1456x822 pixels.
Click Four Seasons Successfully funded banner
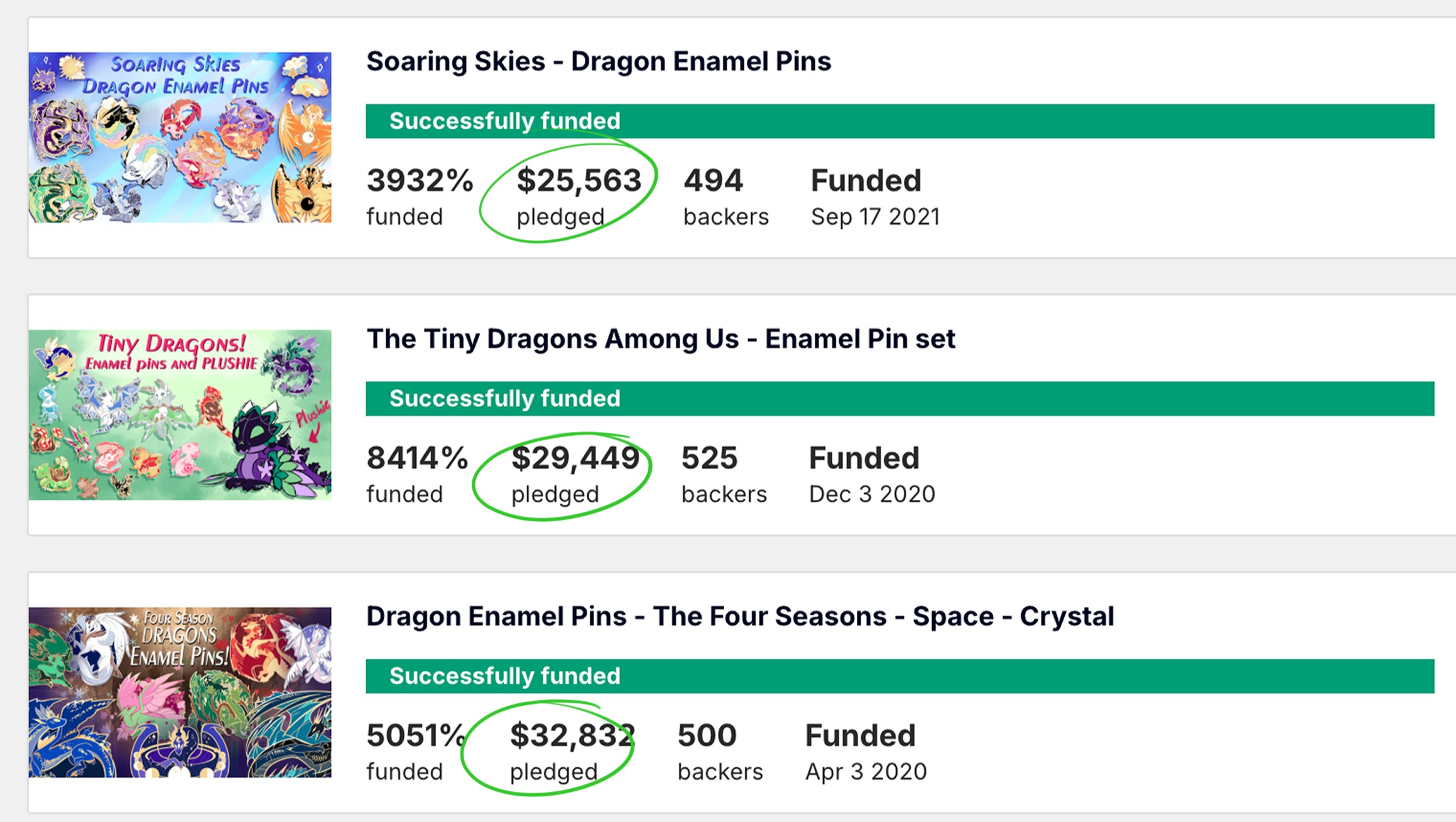click(899, 676)
